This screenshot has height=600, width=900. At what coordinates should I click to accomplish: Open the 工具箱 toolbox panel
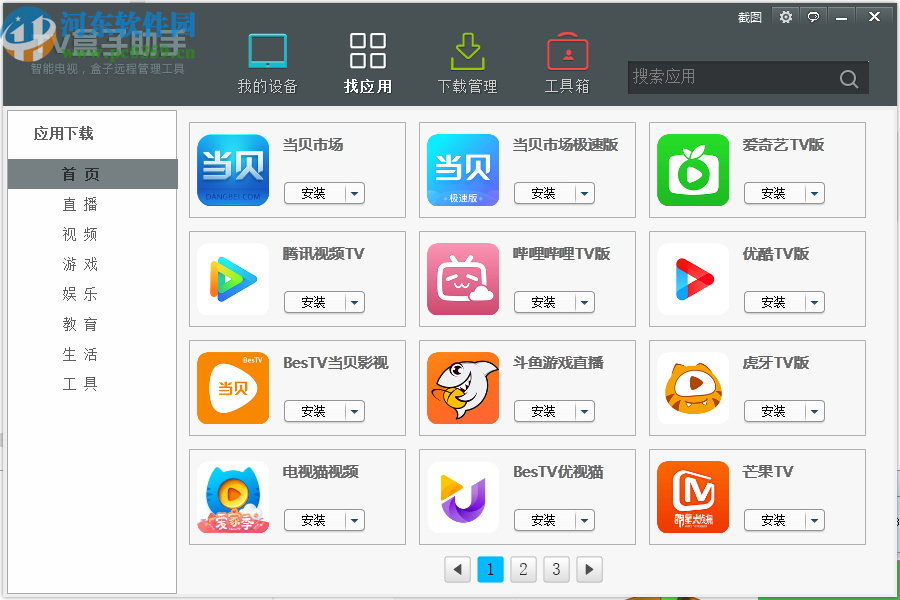(x=567, y=62)
